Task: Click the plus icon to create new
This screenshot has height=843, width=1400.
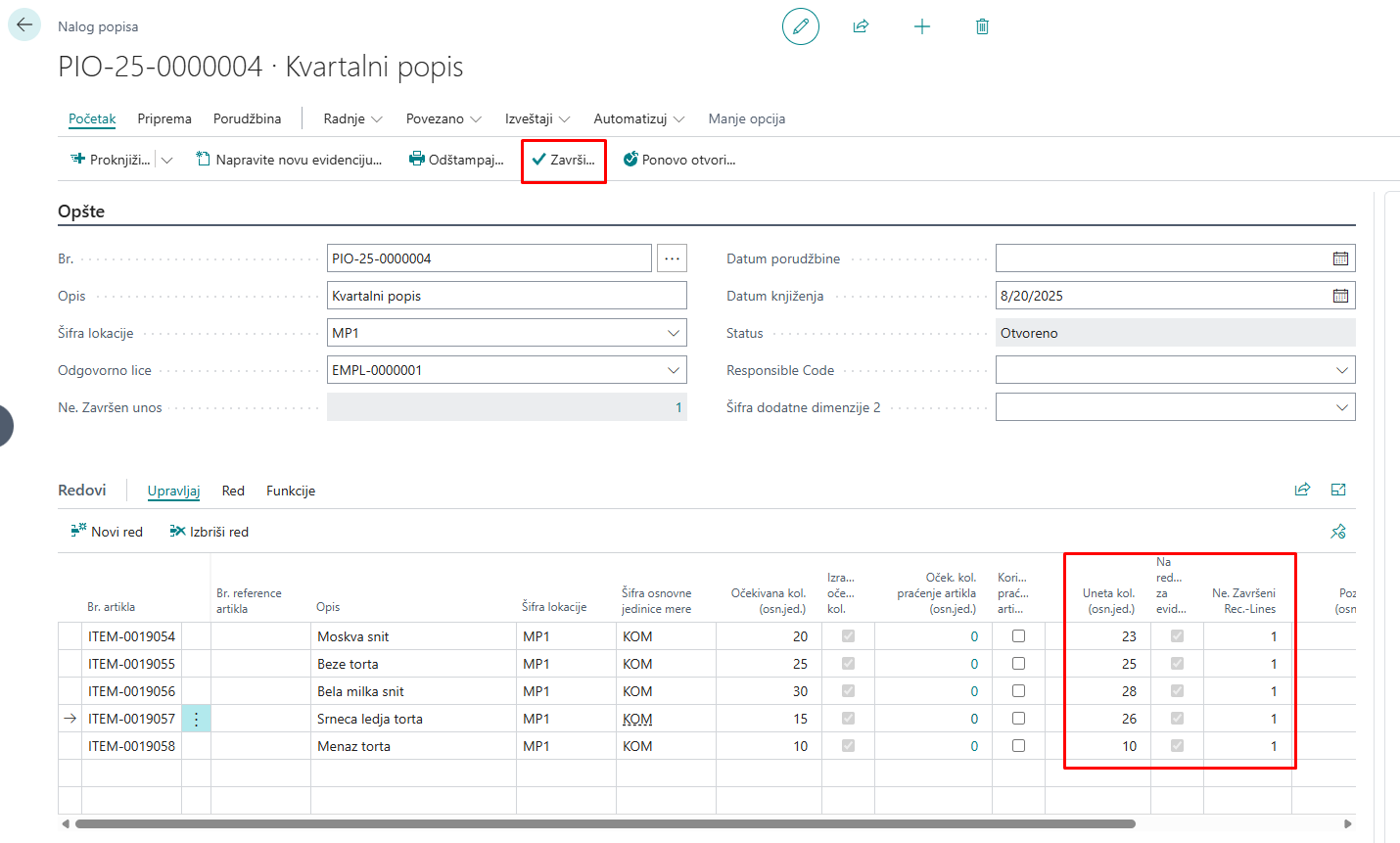Action: 921,26
